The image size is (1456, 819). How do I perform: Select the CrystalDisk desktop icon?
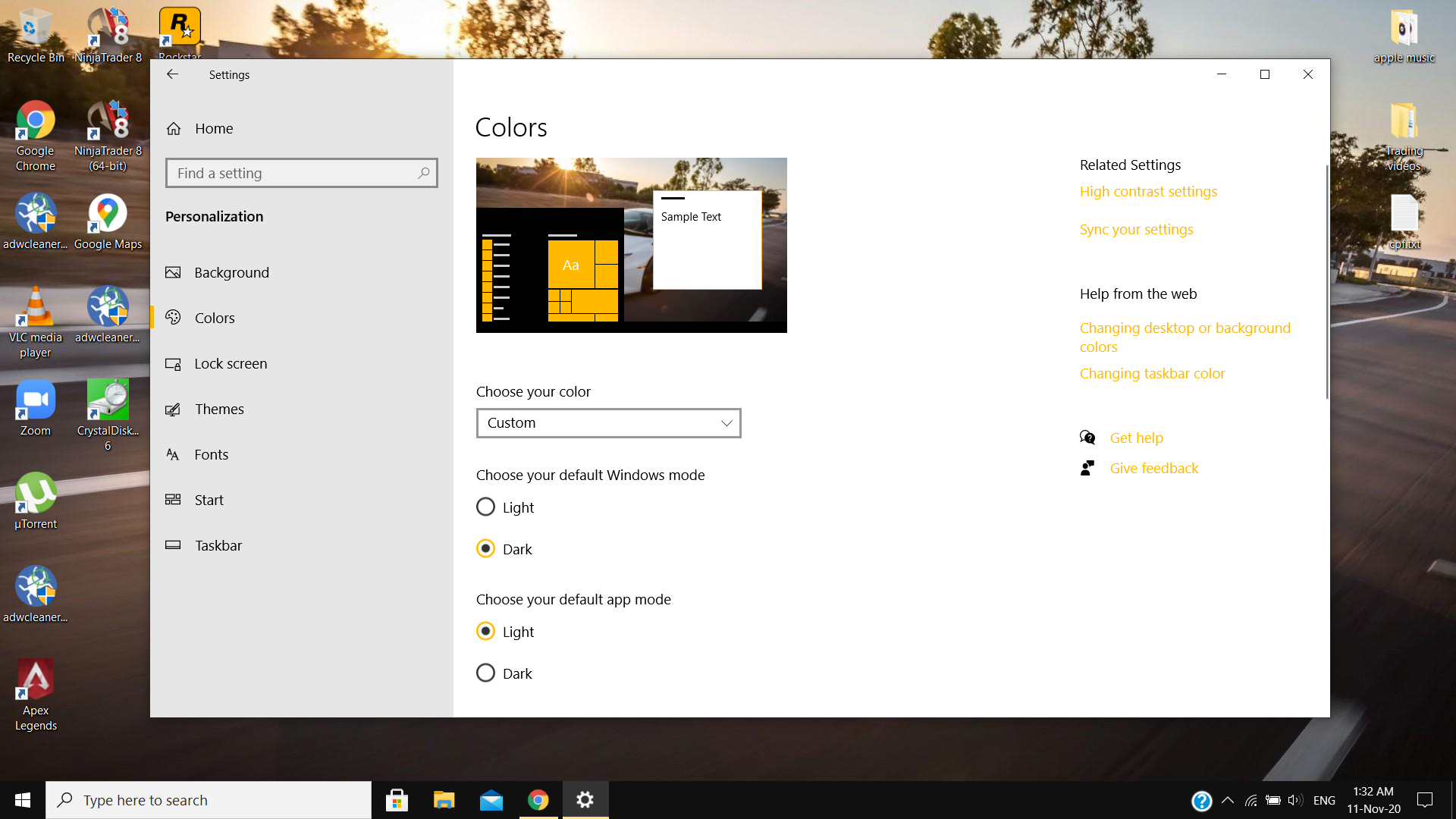(x=108, y=416)
